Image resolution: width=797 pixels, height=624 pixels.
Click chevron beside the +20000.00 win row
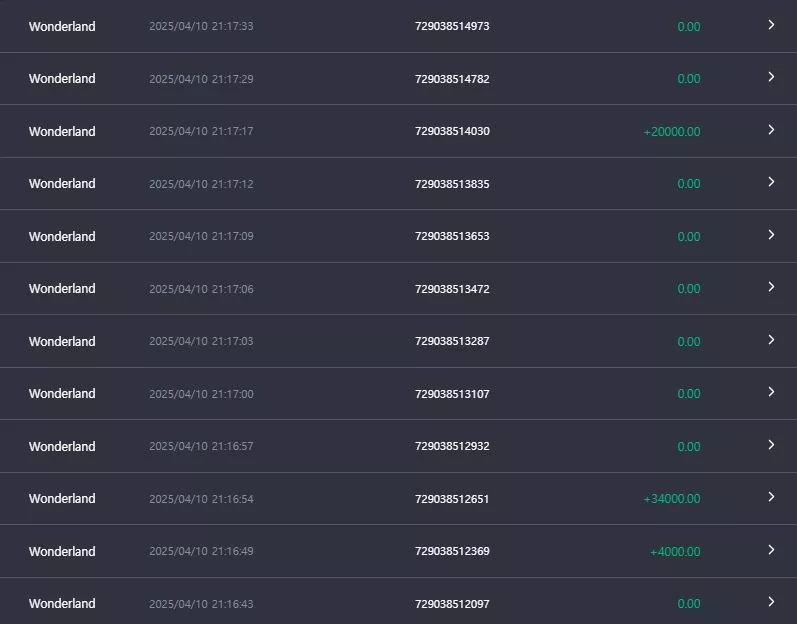pos(771,130)
